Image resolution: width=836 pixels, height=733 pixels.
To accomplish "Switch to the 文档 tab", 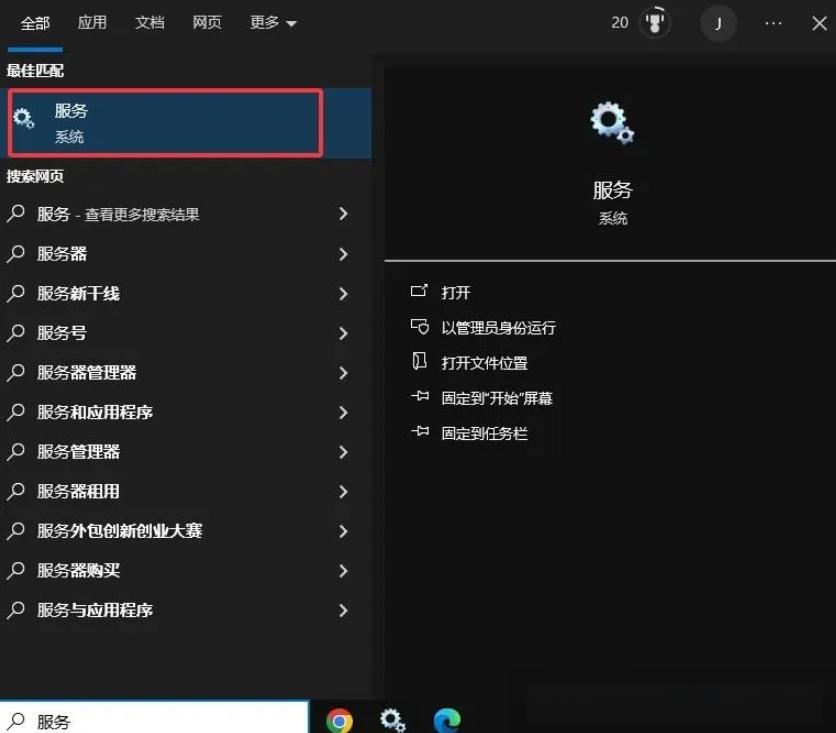I will 149,22.
